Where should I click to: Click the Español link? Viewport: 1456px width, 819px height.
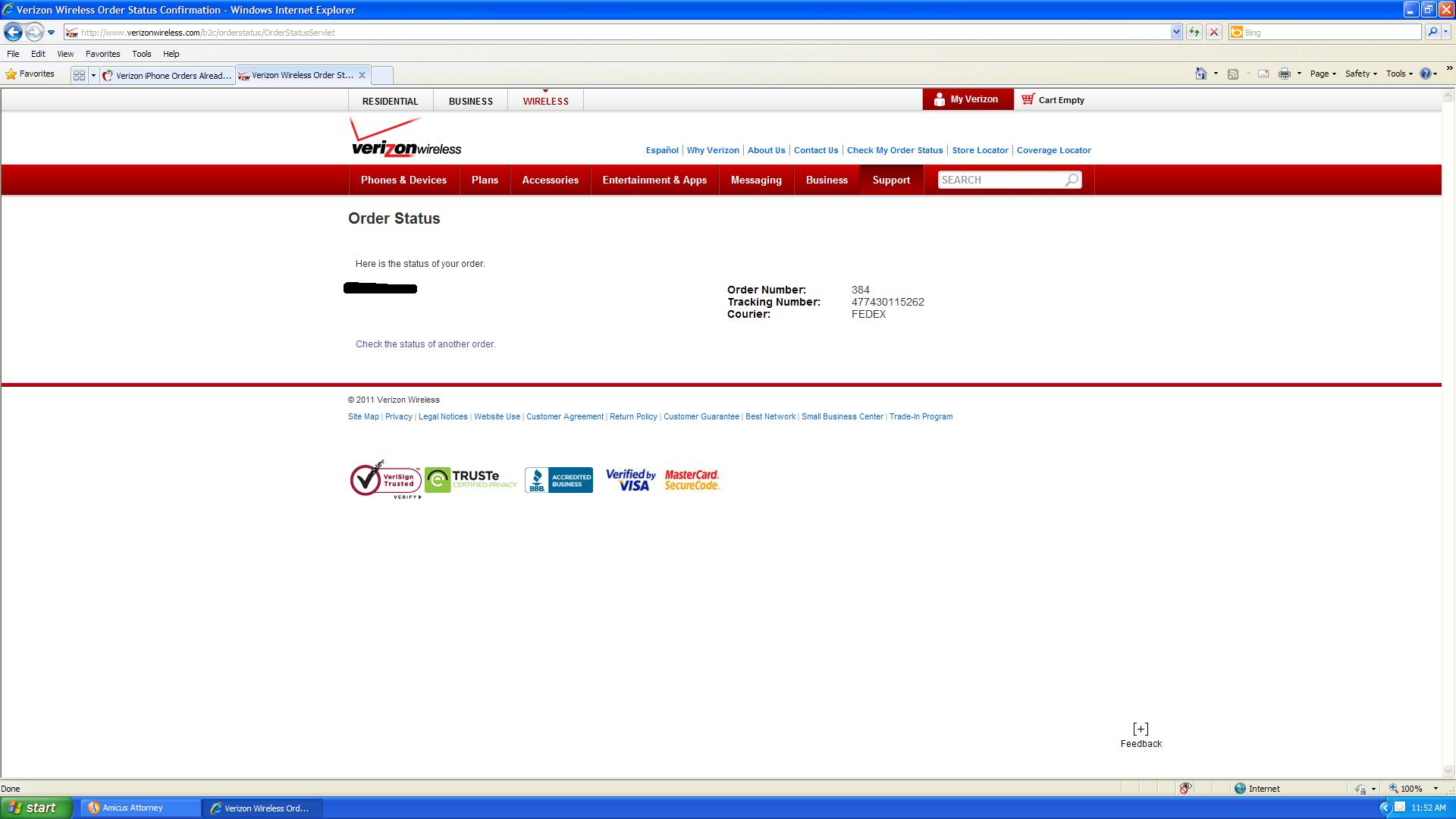pyautogui.click(x=662, y=150)
